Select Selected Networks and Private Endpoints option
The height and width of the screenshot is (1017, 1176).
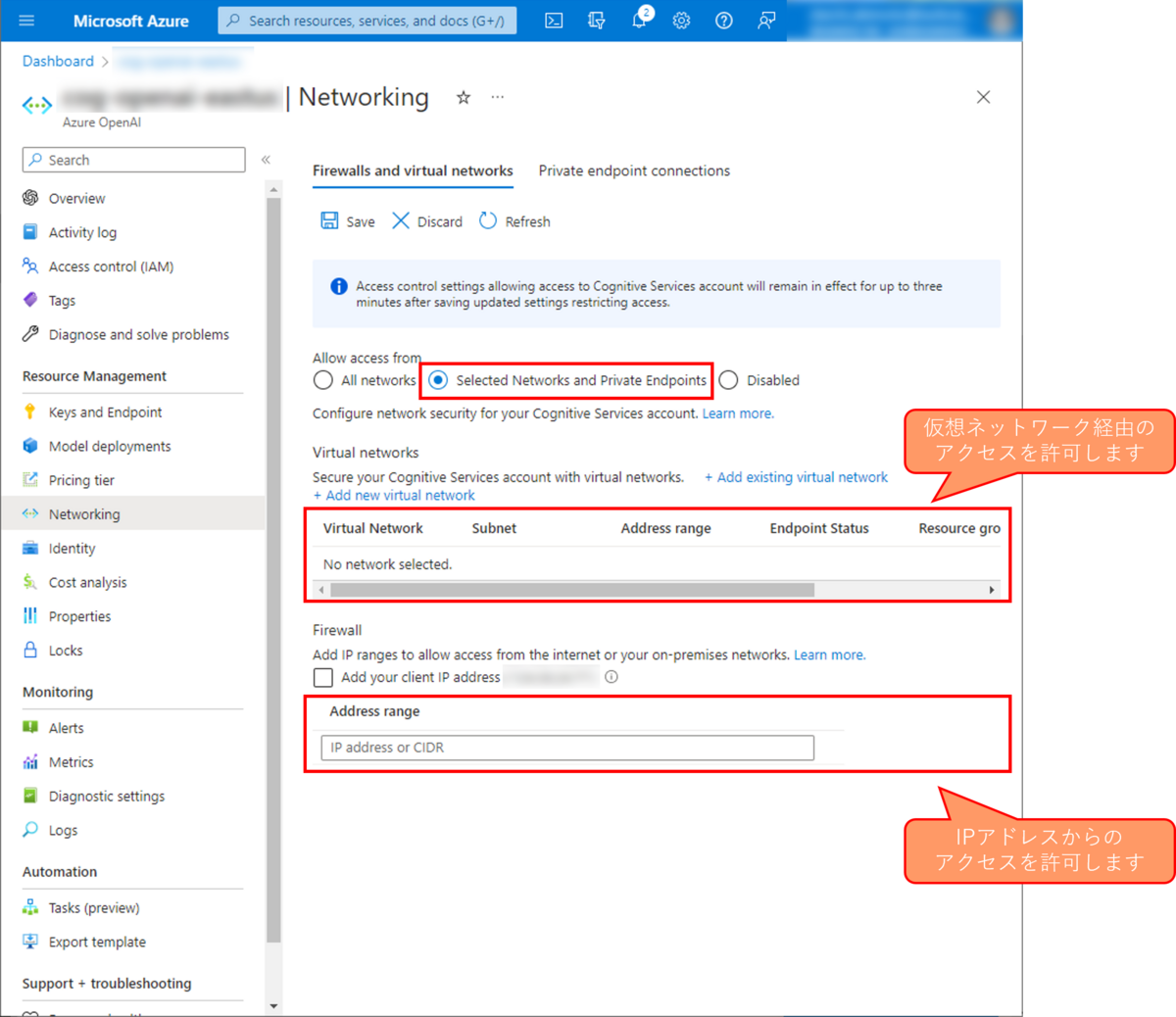pos(438,380)
